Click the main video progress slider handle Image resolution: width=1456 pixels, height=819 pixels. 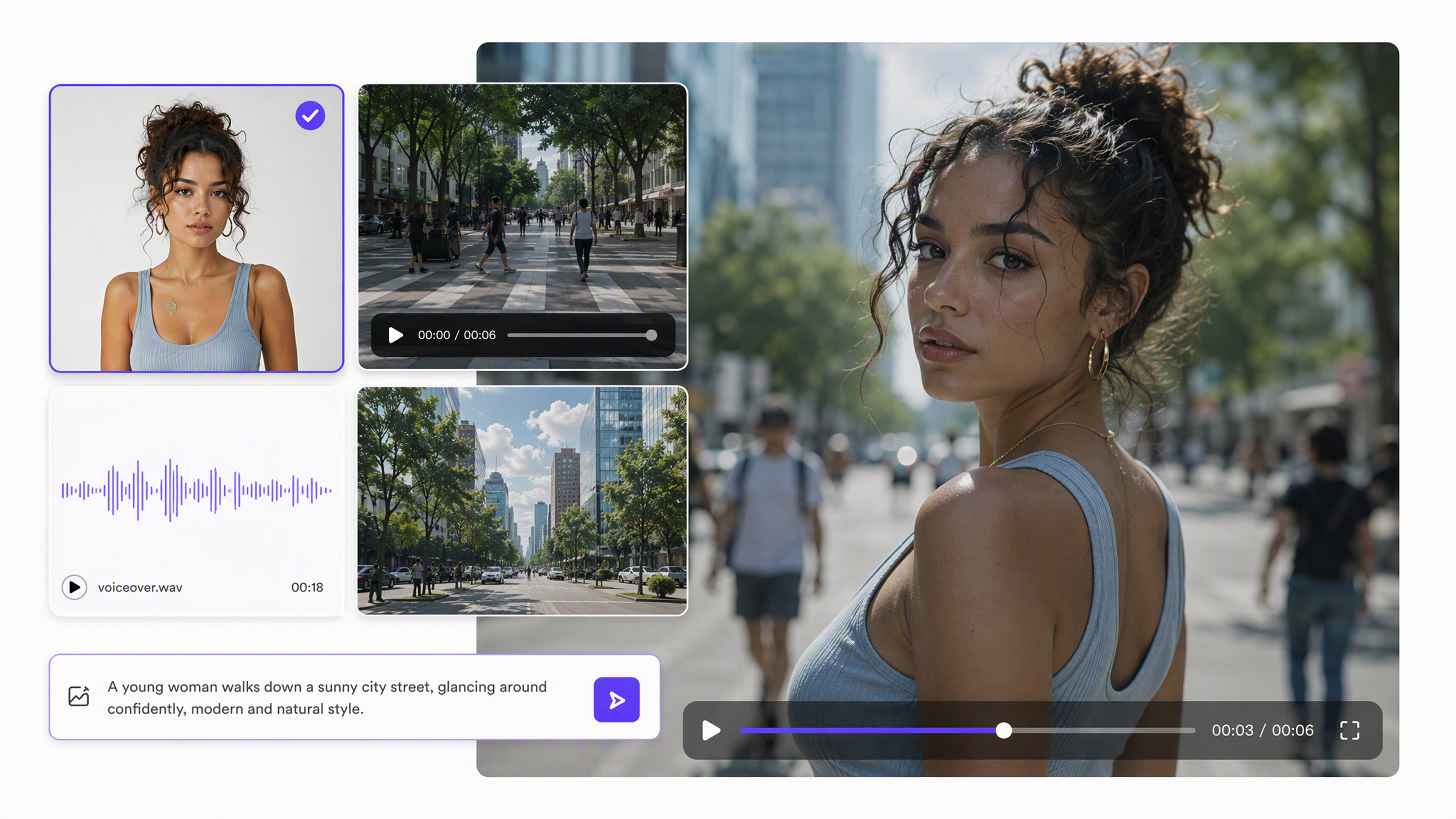[1003, 730]
